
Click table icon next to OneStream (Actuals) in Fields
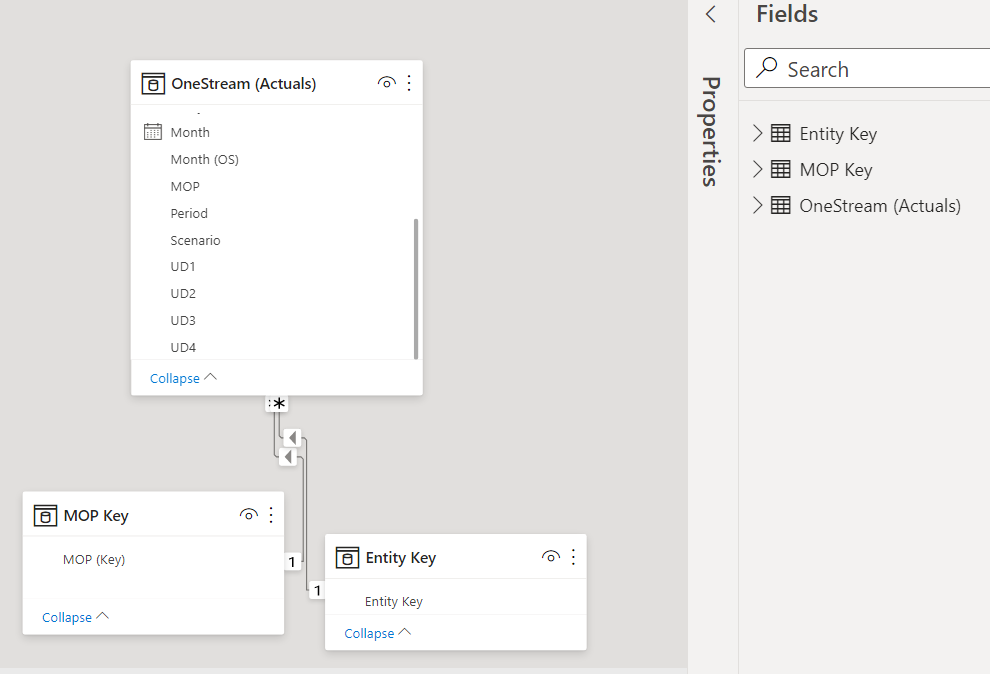780,205
